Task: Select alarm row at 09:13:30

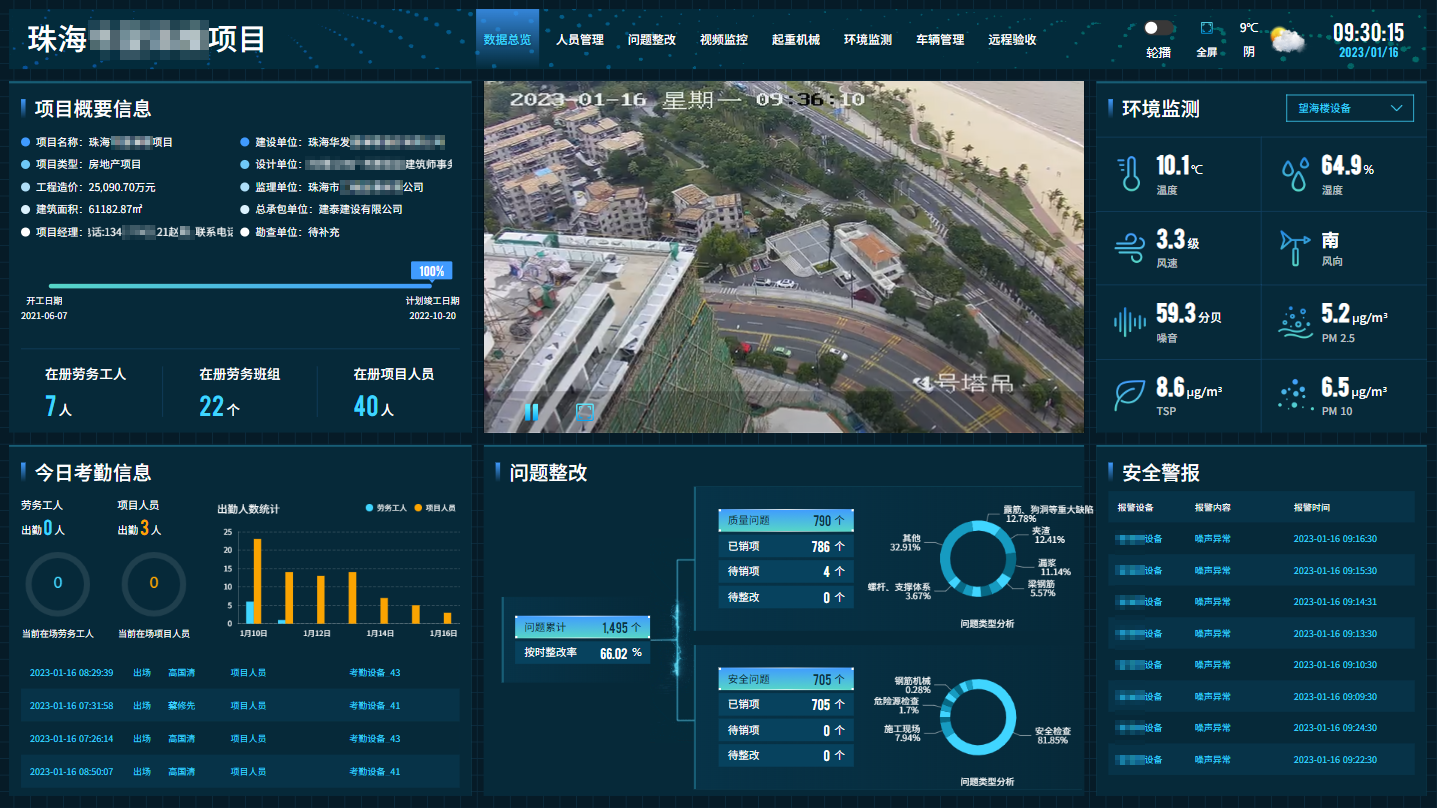Action: click(x=1261, y=633)
